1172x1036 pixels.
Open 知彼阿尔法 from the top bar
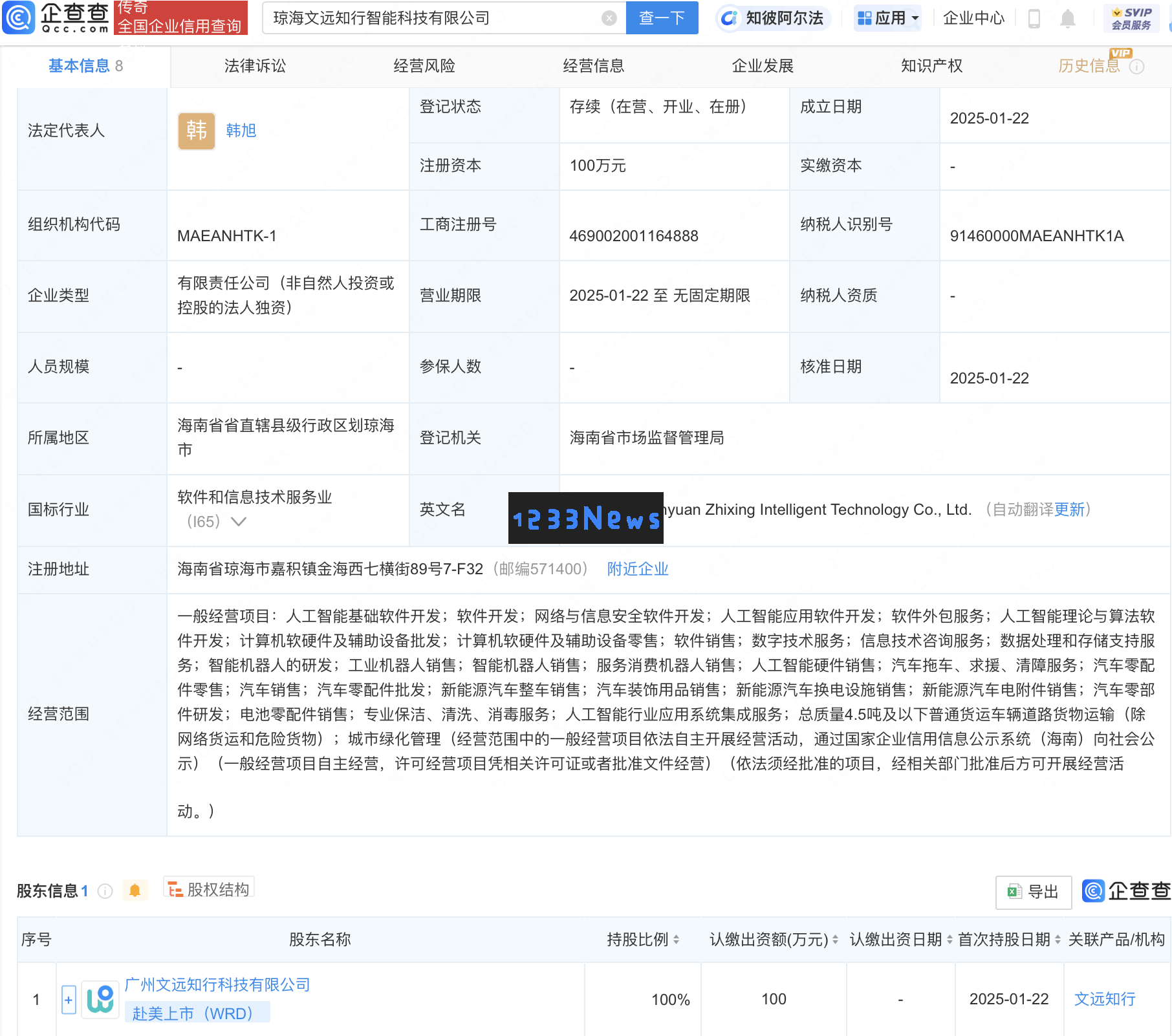[x=773, y=18]
